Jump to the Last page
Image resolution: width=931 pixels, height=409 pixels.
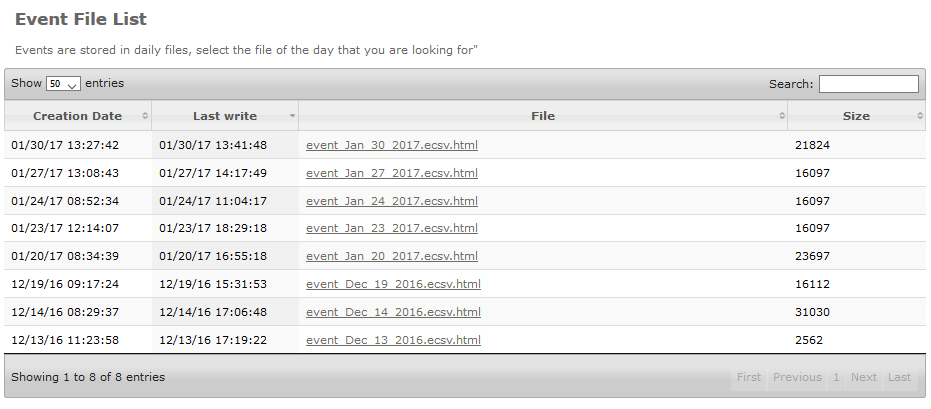(899, 378)
